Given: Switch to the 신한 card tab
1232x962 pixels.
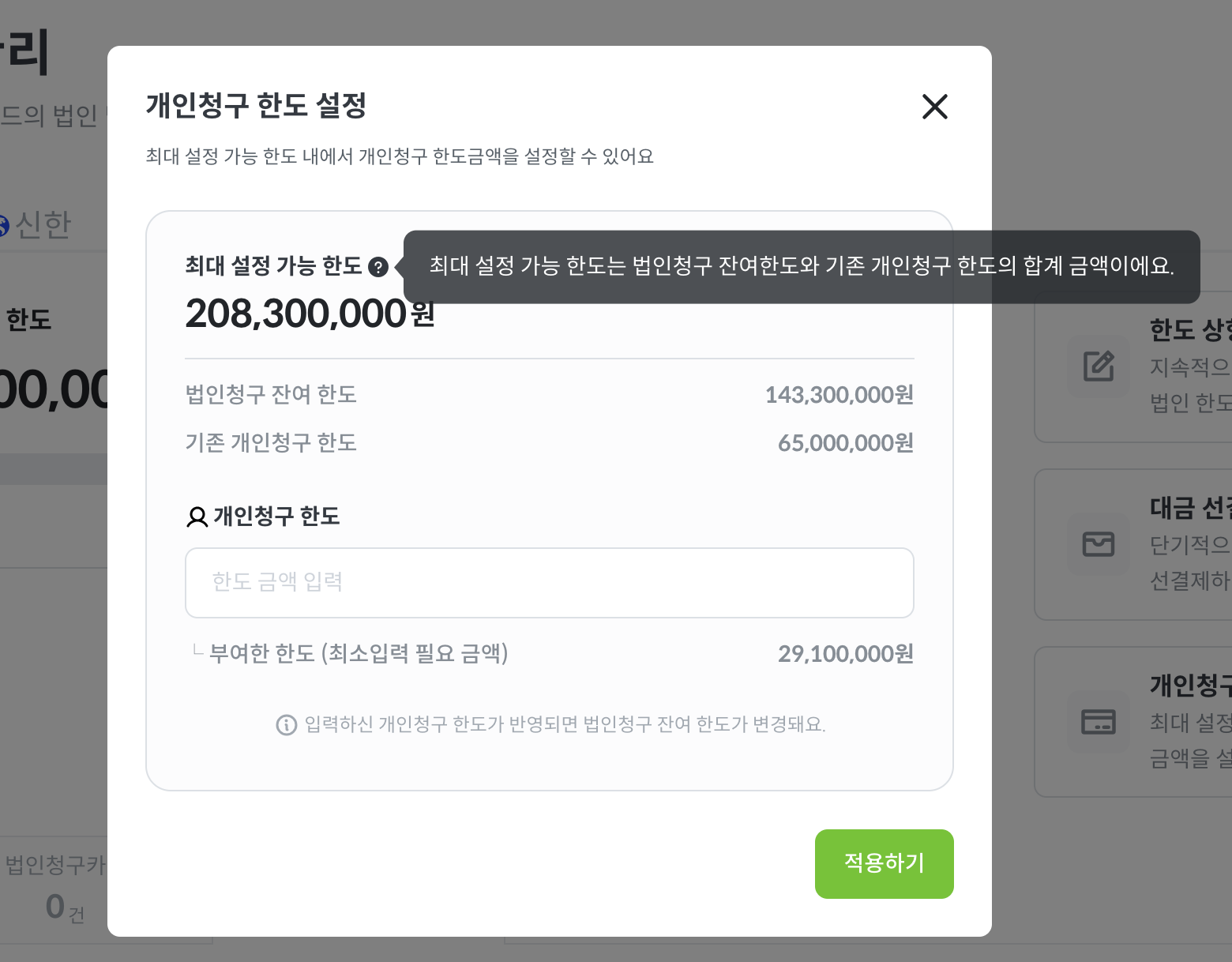Looking at the screenshot, I should point(43,225).
